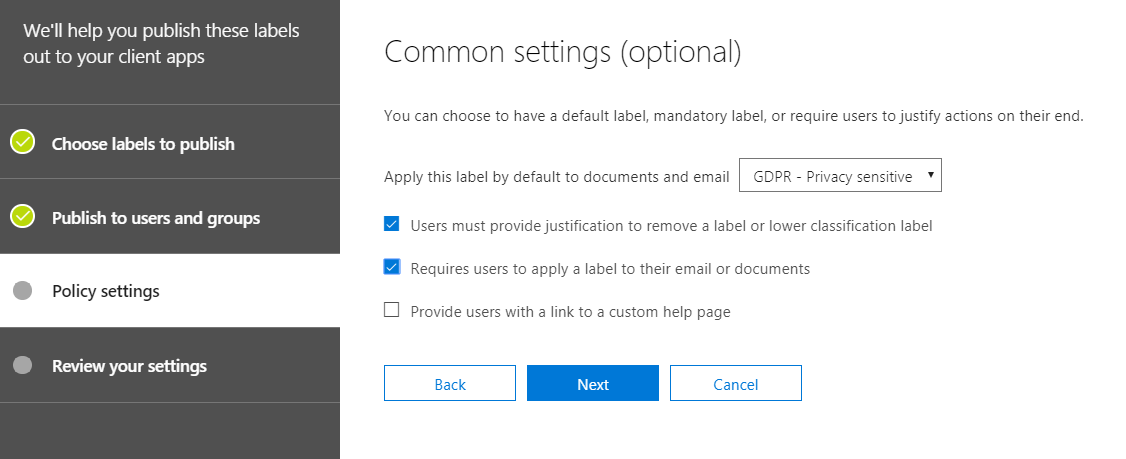The height and width of the screenshot is (459, 1126).
Task: Uncheck the justification to remove a label checkbox
Action: click(392, 225)
